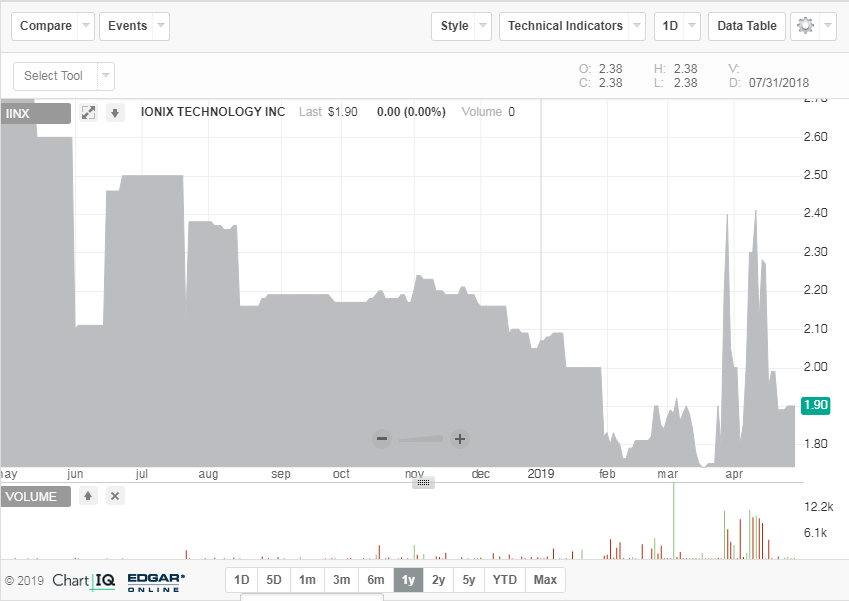849x601 pixels.
Task: Select the Max range tab
Action: tap(545, 580)
